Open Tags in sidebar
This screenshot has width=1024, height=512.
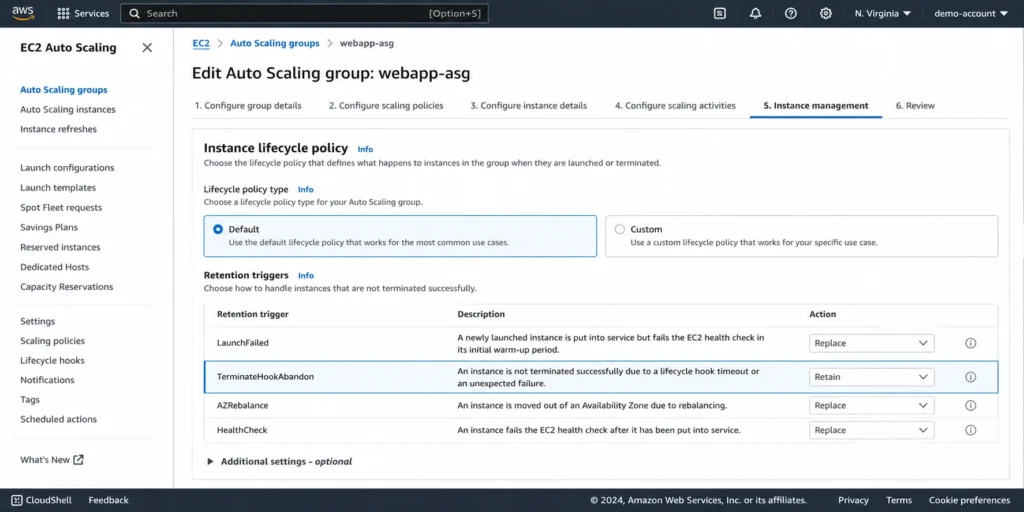[x=30, y=400]
